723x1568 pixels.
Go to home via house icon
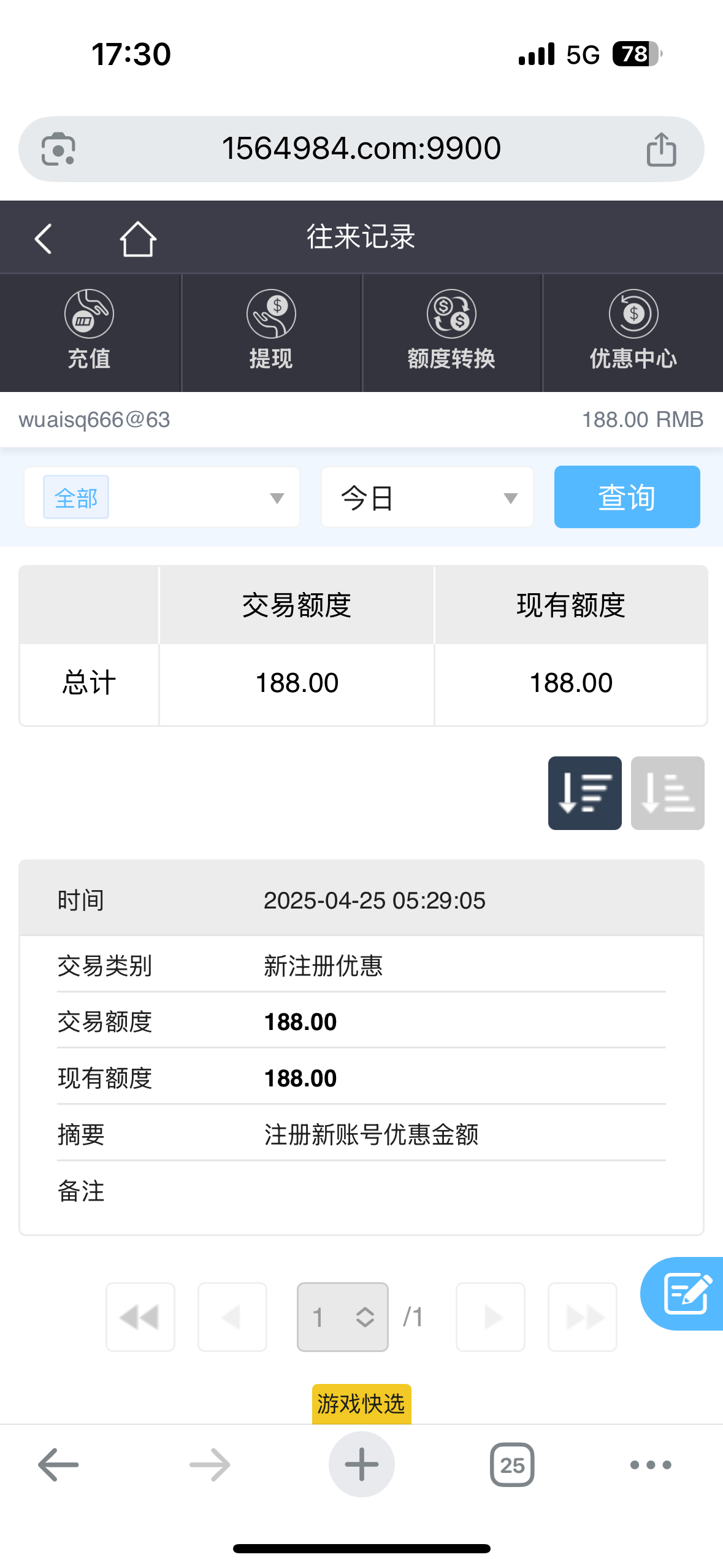click(137, 239)
